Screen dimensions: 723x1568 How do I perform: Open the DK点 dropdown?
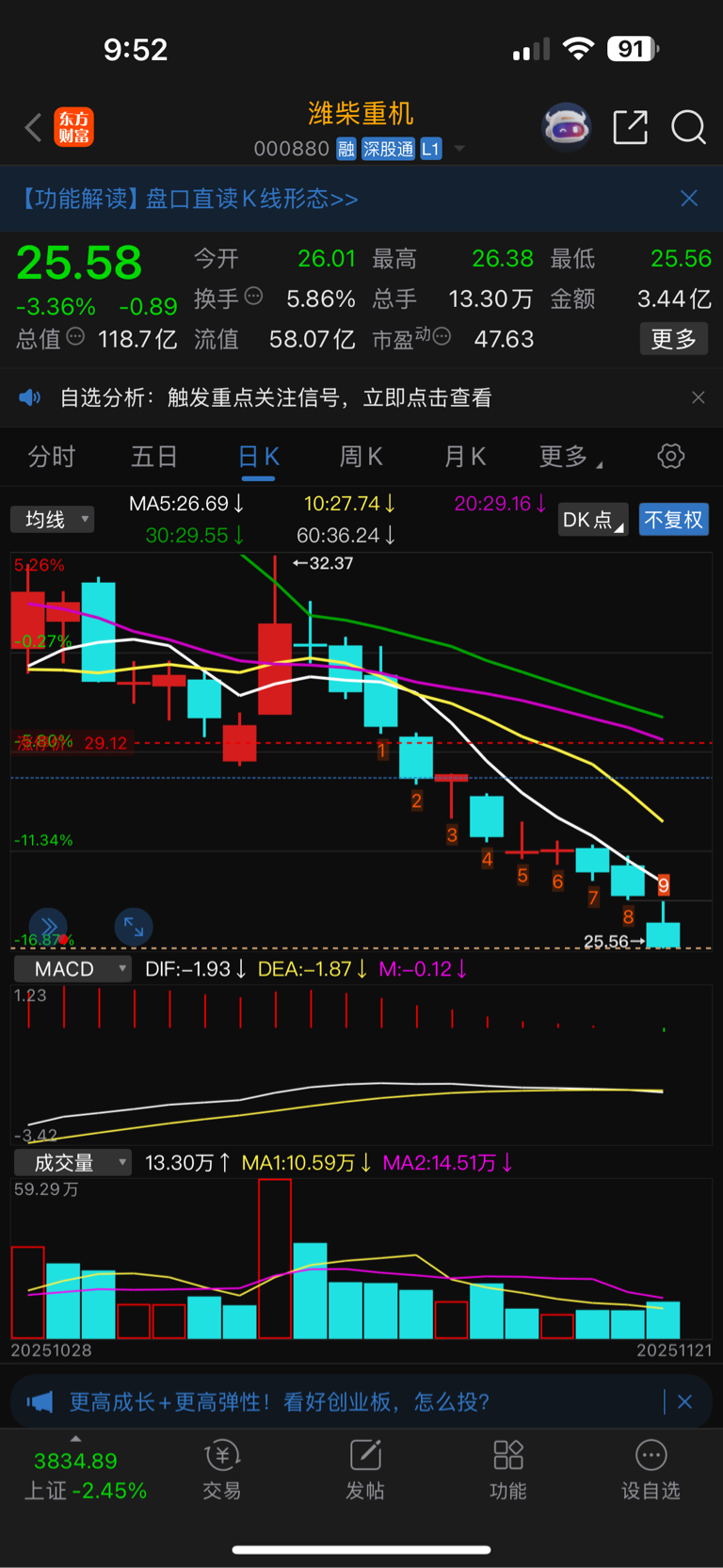coord(593,520)
